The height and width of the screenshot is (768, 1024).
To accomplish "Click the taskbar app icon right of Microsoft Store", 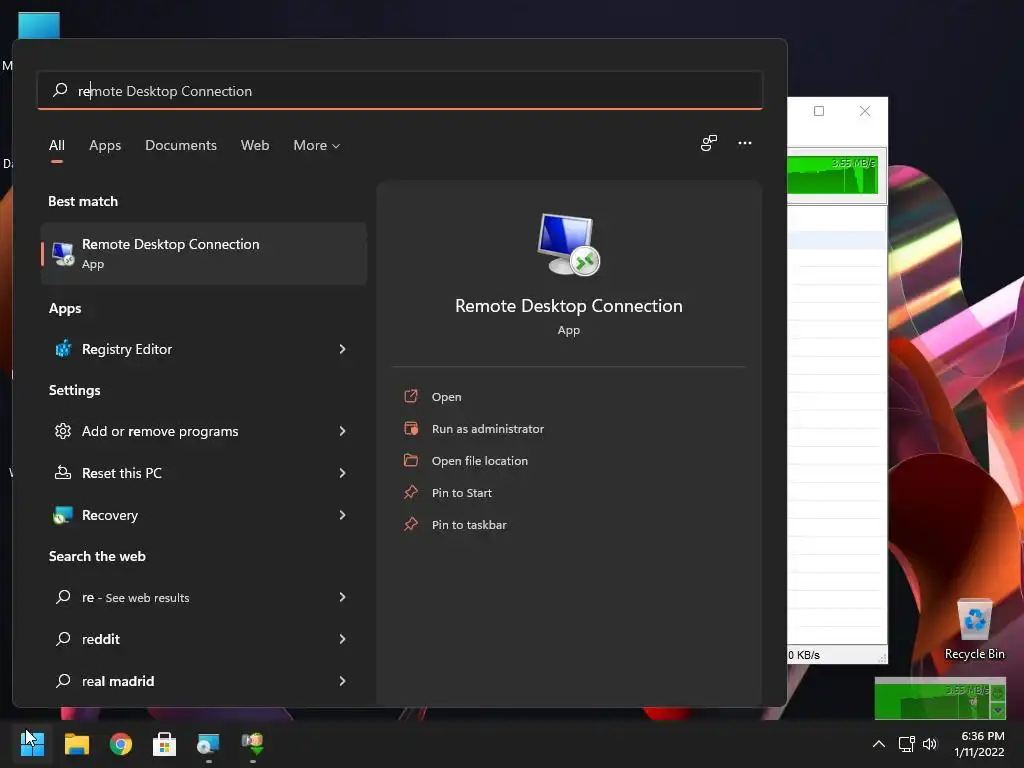I will click(208, 743).
